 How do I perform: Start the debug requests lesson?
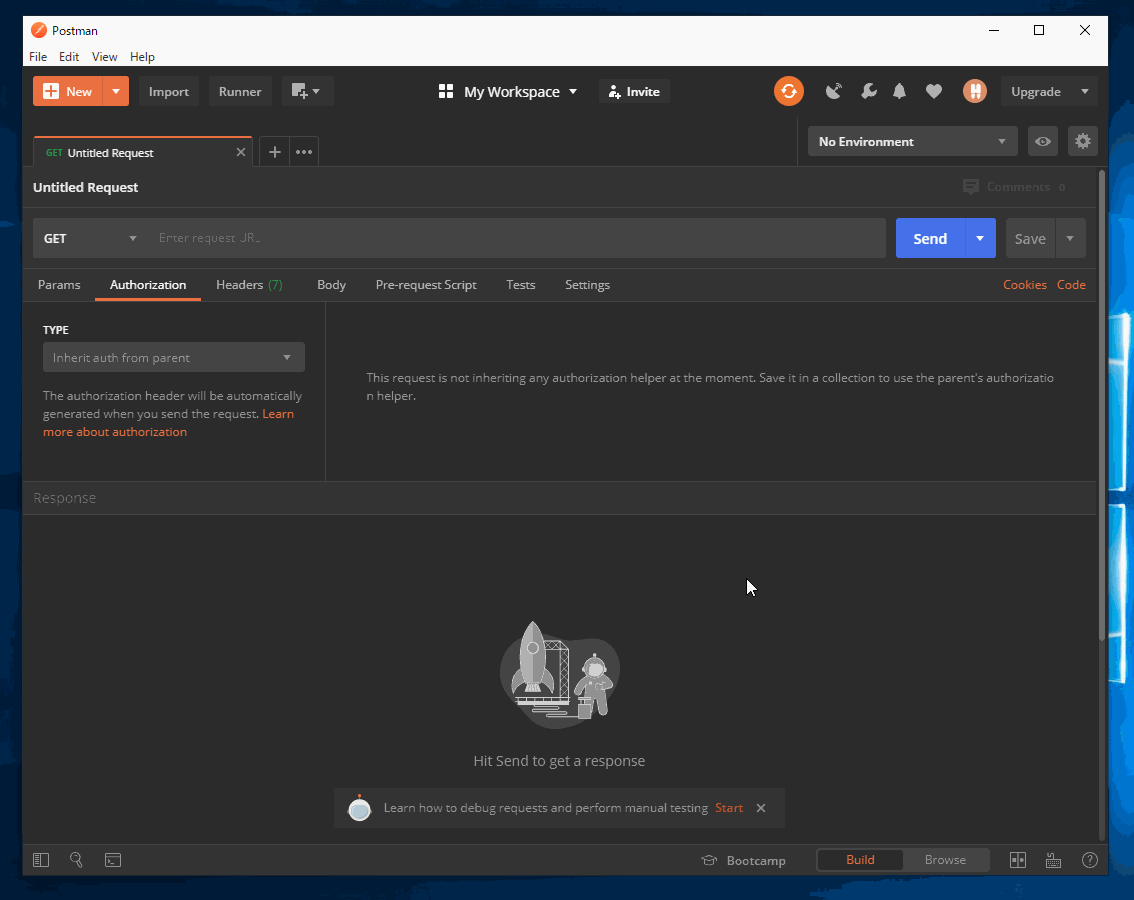coord(729,808)
